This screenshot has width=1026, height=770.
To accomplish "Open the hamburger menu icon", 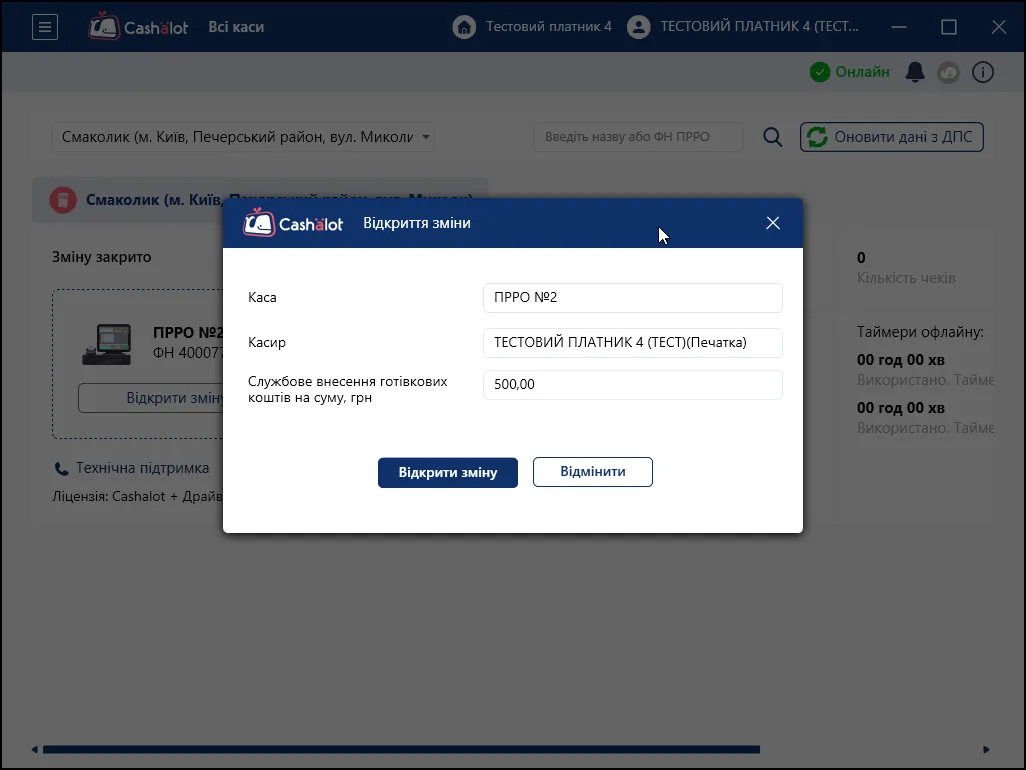I will point(44,27).
